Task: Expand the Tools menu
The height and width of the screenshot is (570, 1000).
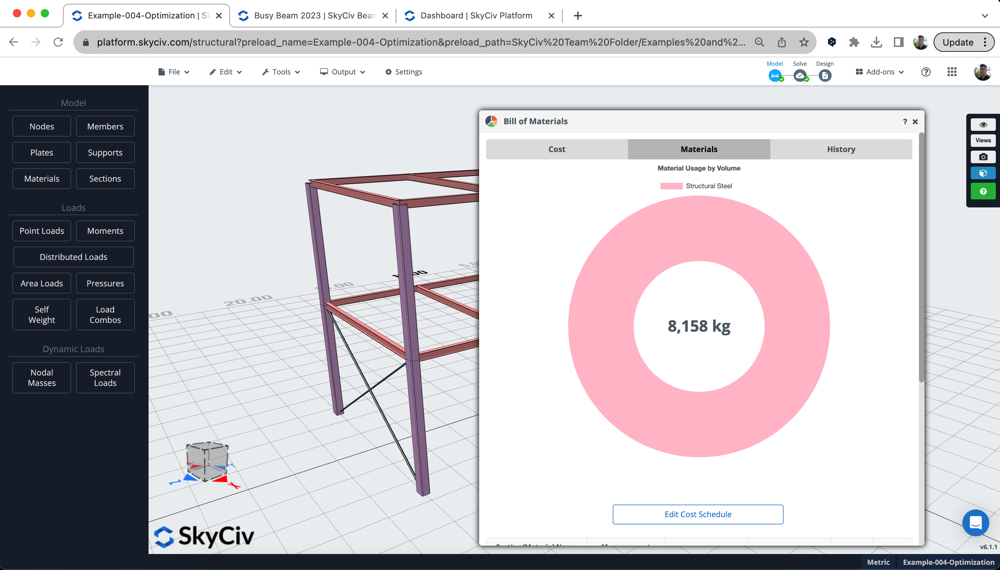Action: [281, 72]
